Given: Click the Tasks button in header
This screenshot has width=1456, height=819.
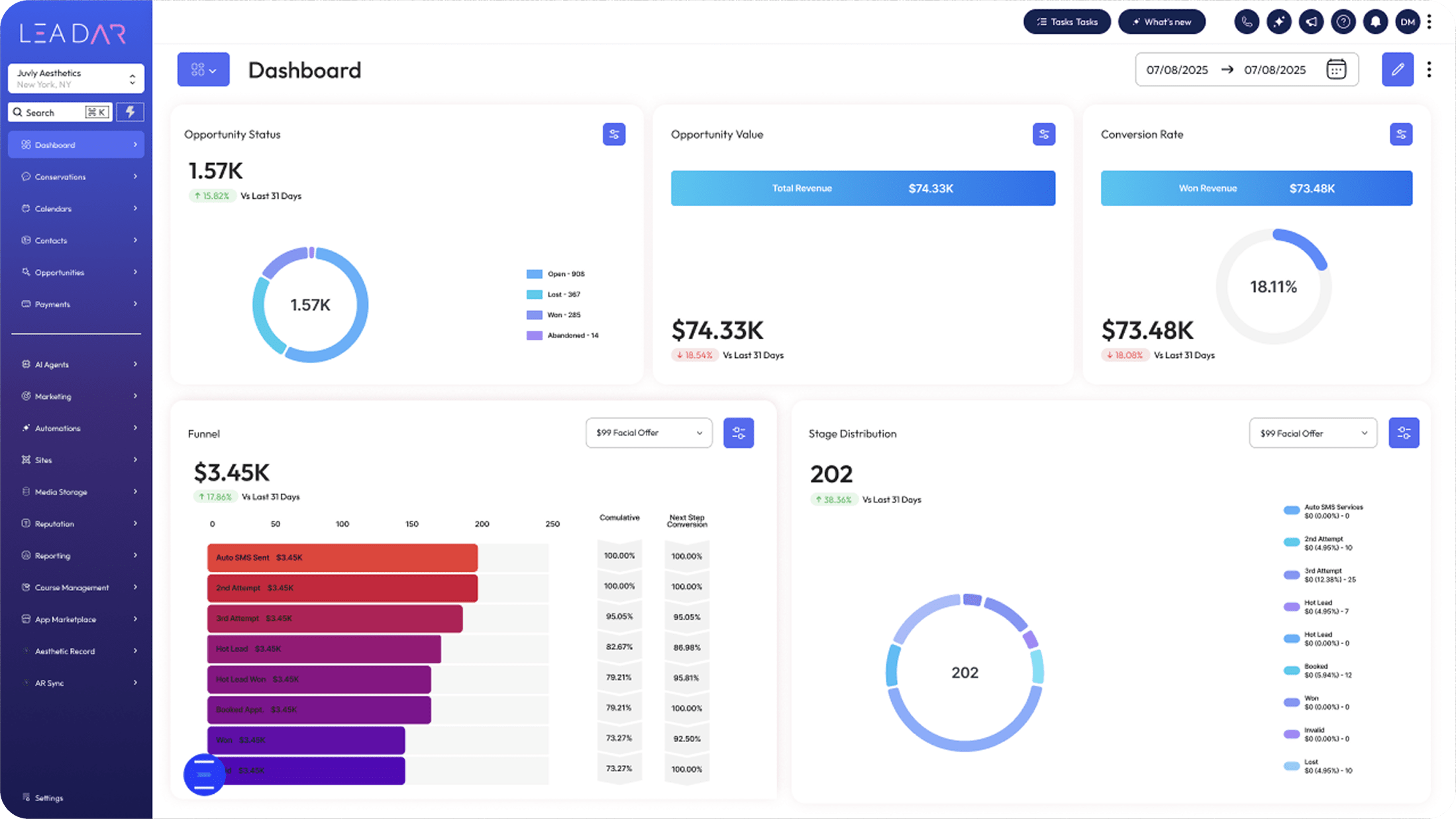Looking at the screenshot, I should click(1066, 22).
